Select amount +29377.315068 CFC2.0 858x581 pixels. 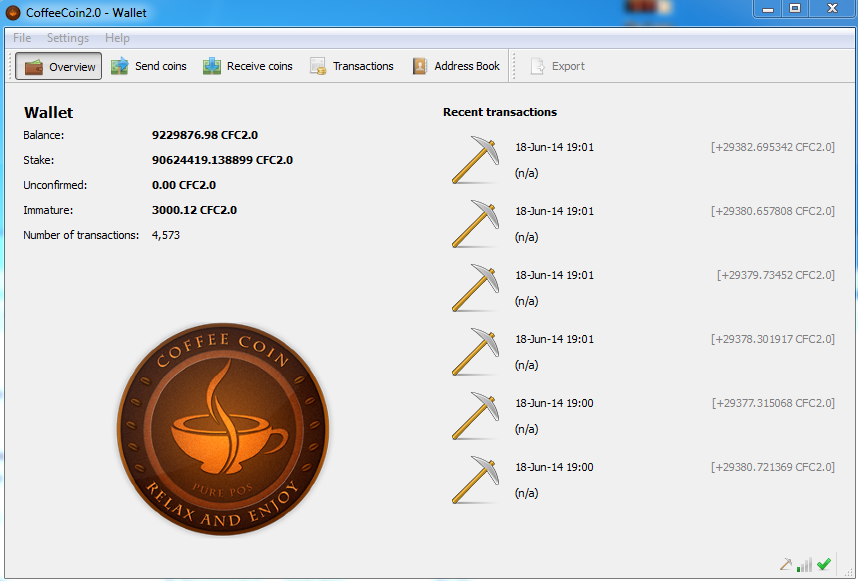(x=773, y=403)
